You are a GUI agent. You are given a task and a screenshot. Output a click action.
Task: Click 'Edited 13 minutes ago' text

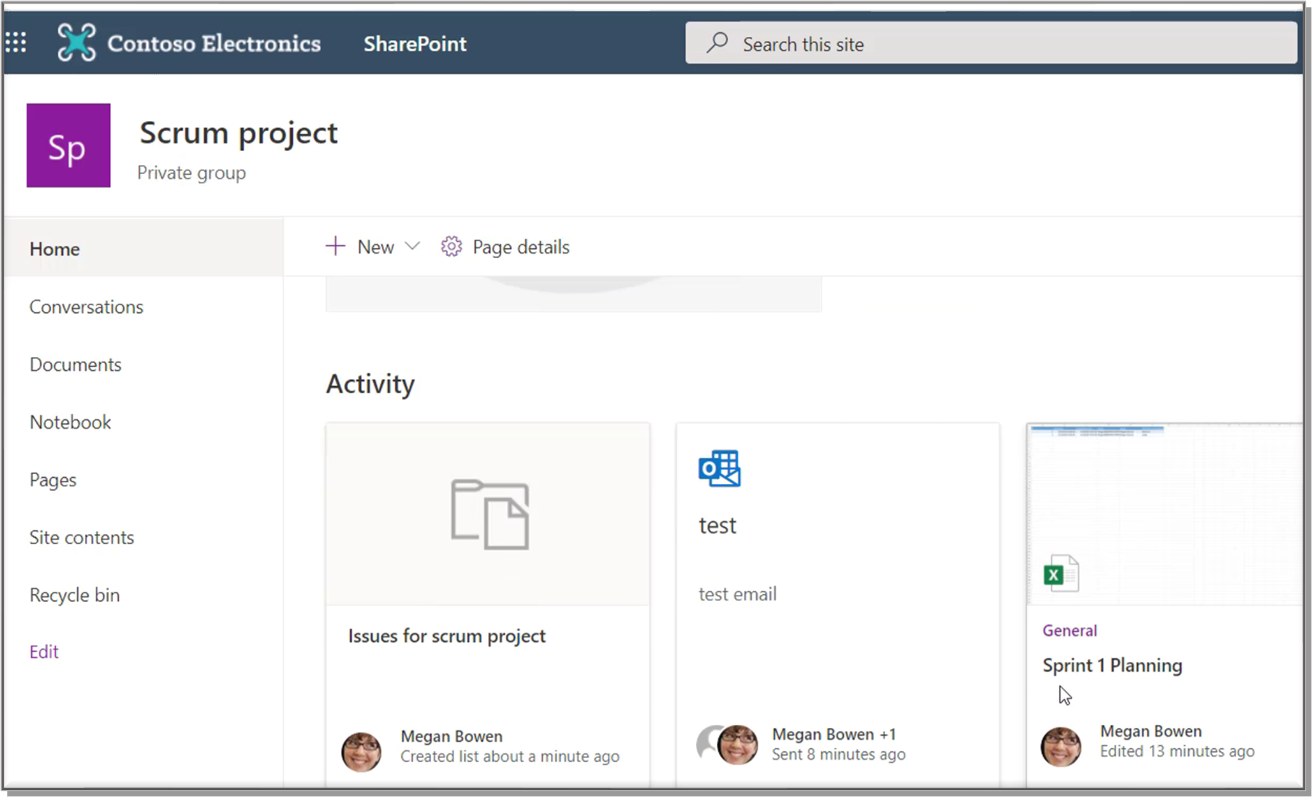pyautogui.click(x=1177, y=751)
